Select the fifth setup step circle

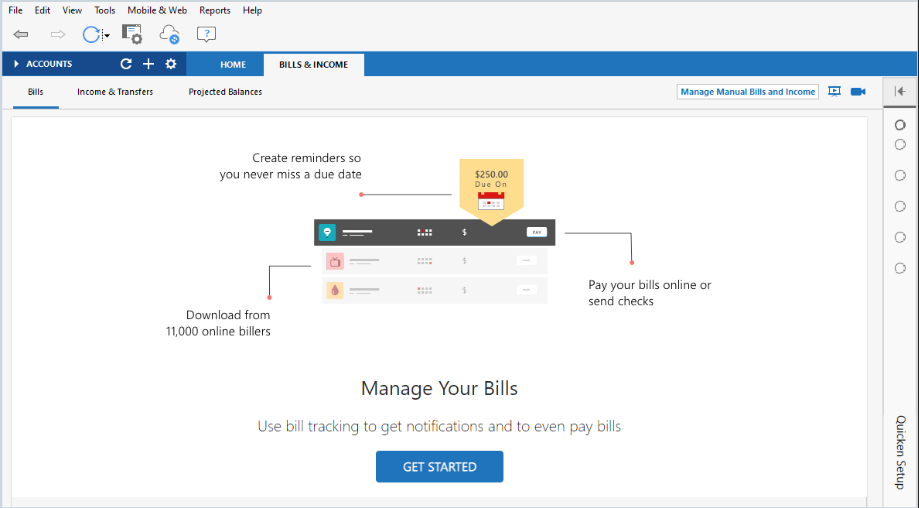coord(900,237)
